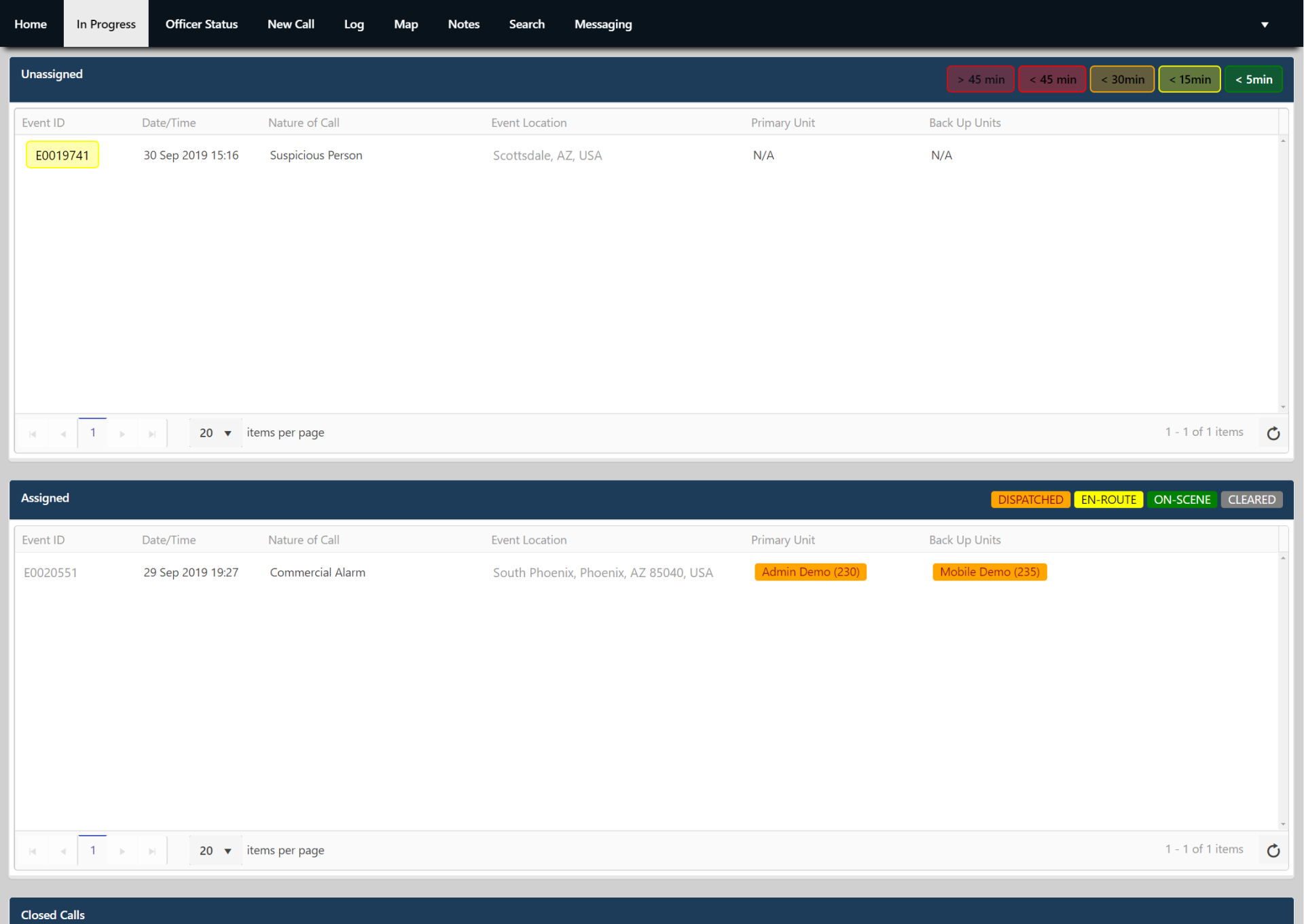Jump to the last page of Unassigned calls
This screenshot has width=1304, height=924.
pyautogui.click(x=152, y=432)
